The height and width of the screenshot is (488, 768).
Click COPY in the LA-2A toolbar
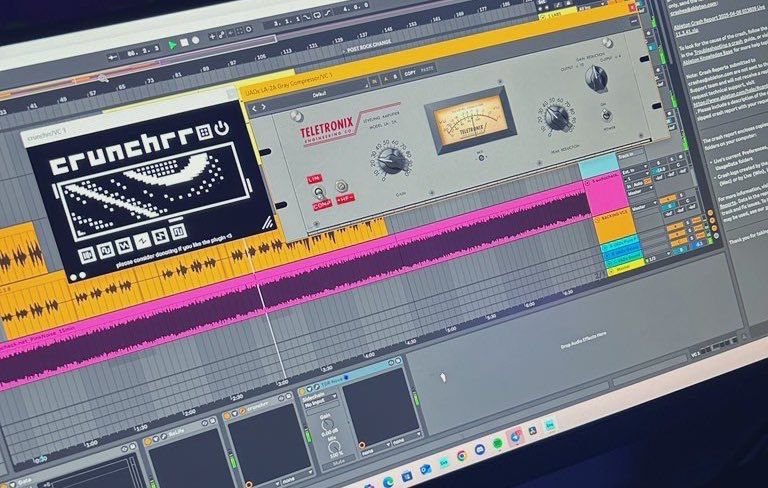pyautogui.click(x=410, y=73)
